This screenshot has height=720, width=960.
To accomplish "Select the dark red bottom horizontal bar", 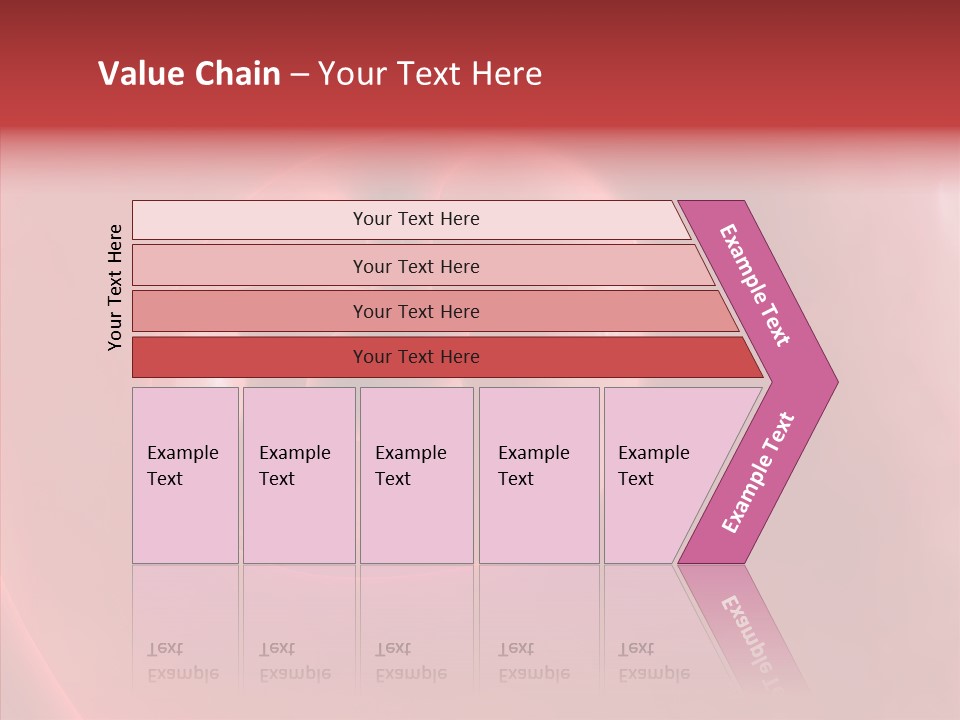I will [415, 357].
